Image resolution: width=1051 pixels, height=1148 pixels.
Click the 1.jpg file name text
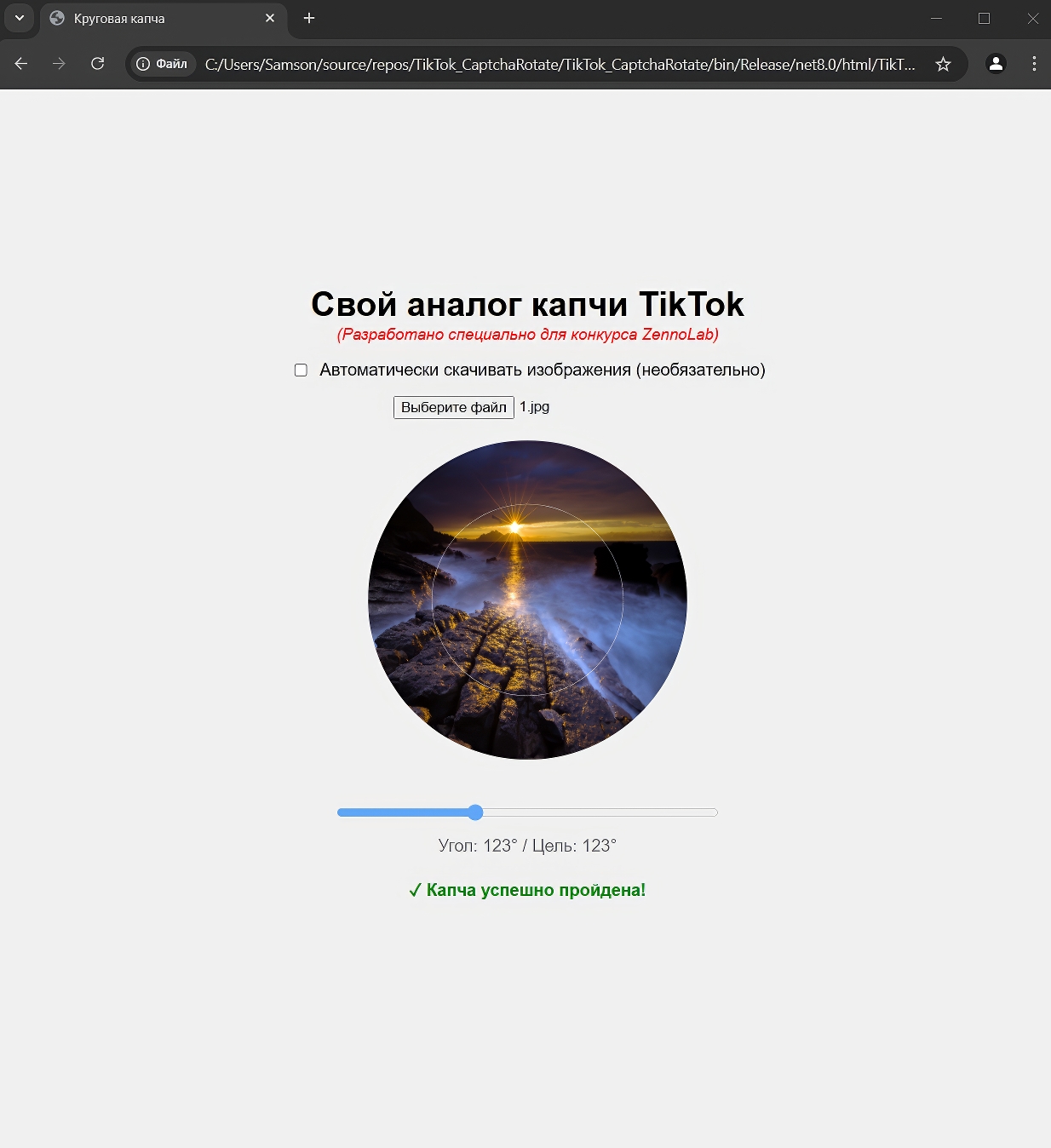[535, 407]
